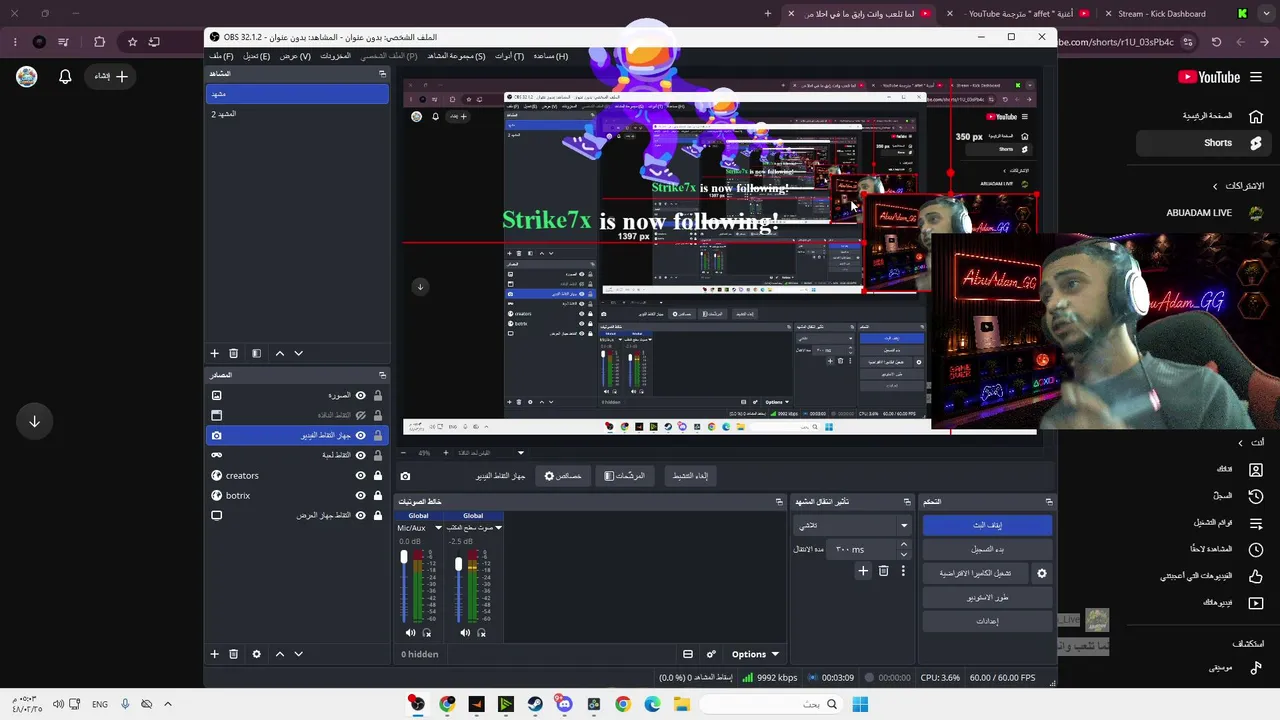
Task: Move scene up with the up arrow
Action: coord(279,353)
